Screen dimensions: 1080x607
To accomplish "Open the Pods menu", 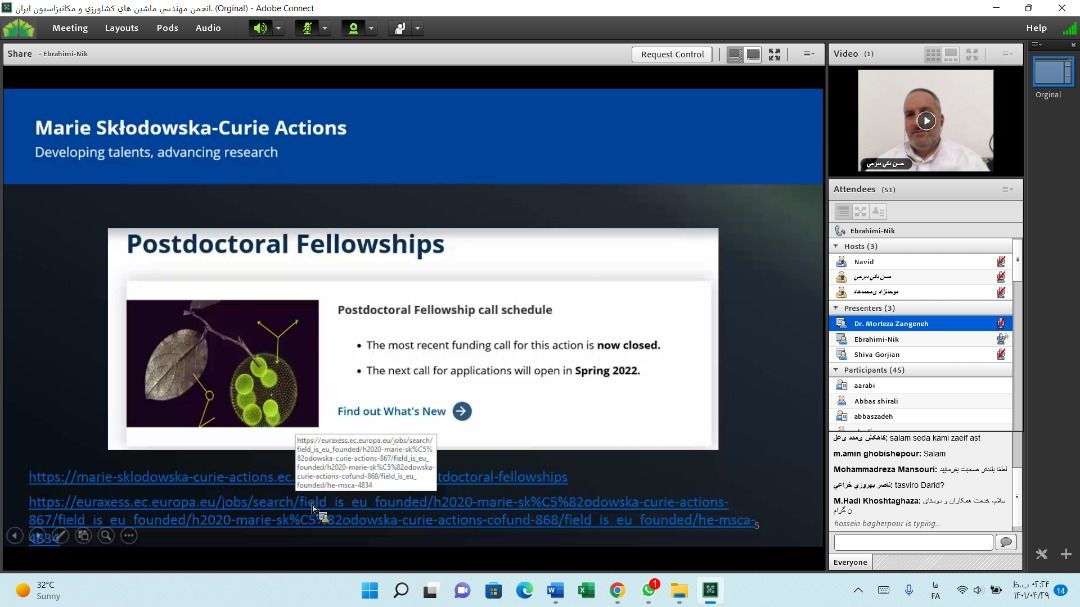I will 167,28.
